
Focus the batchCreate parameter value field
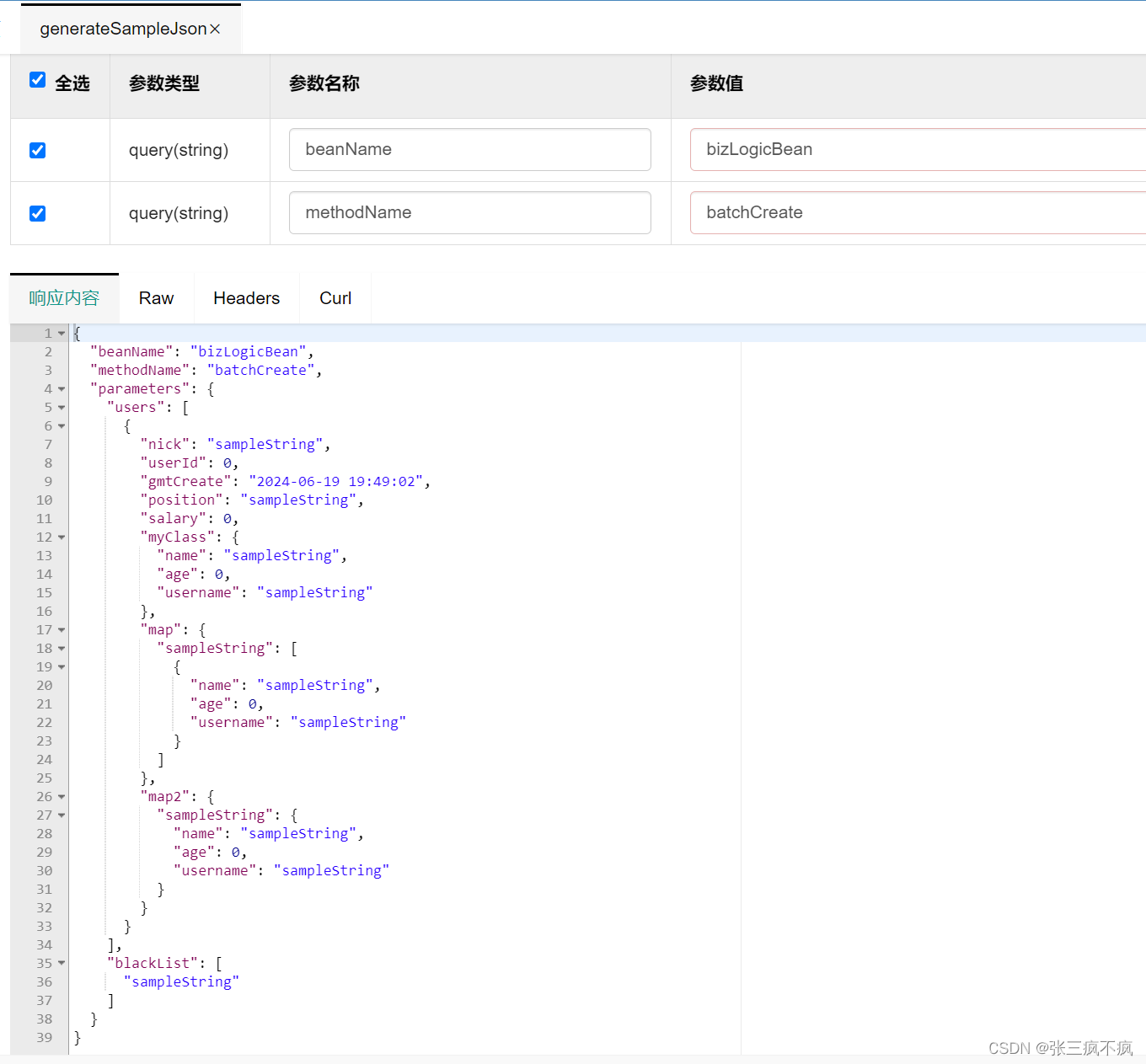(x=918, y=212)
